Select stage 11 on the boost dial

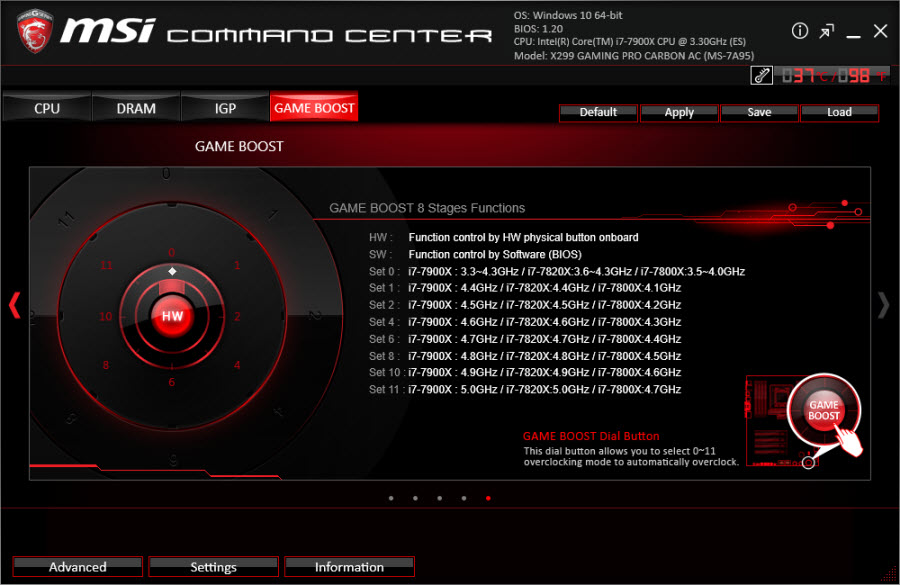pyautogui.click(x=107, y=266)
